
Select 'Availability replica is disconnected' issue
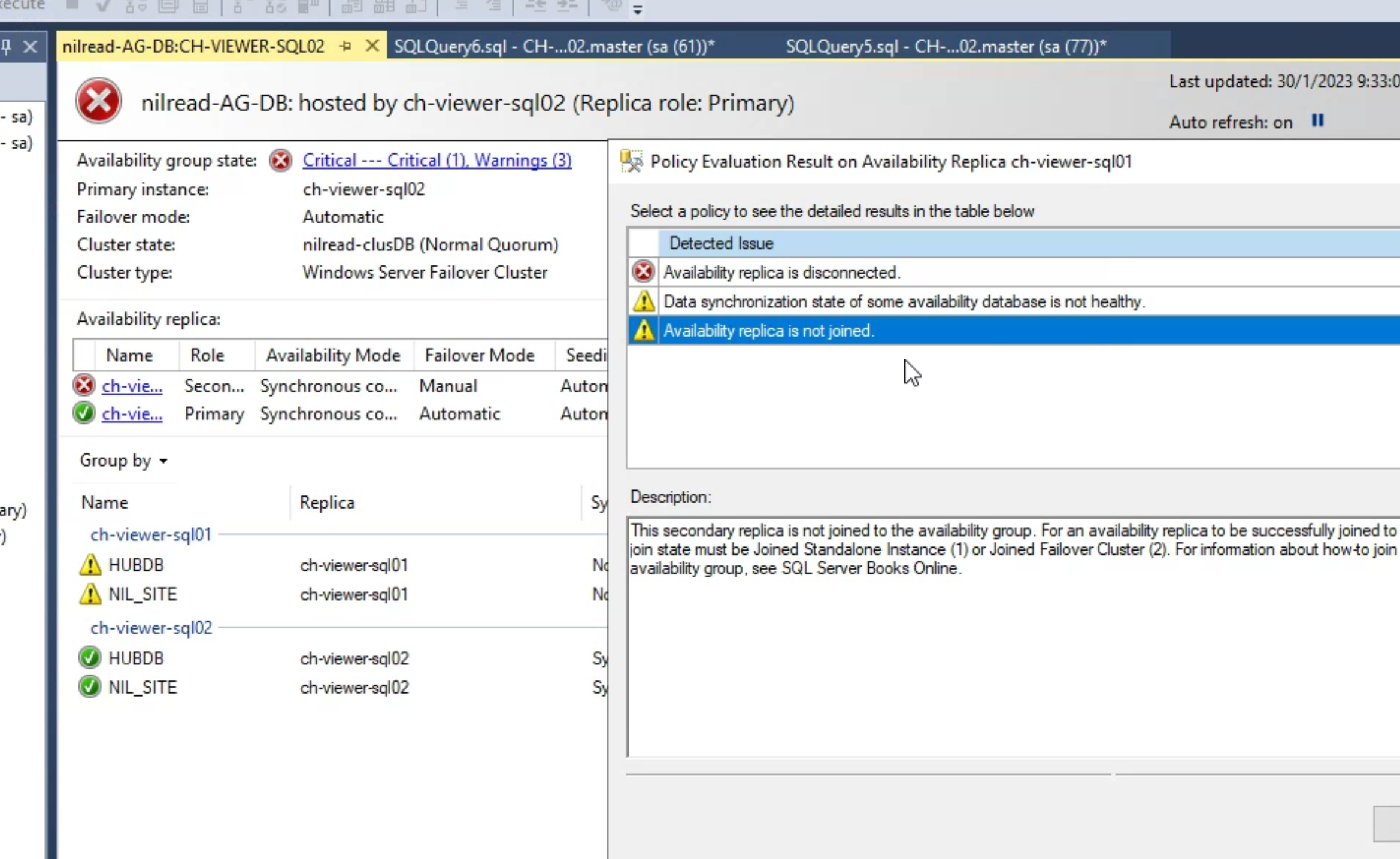point(781,273)
